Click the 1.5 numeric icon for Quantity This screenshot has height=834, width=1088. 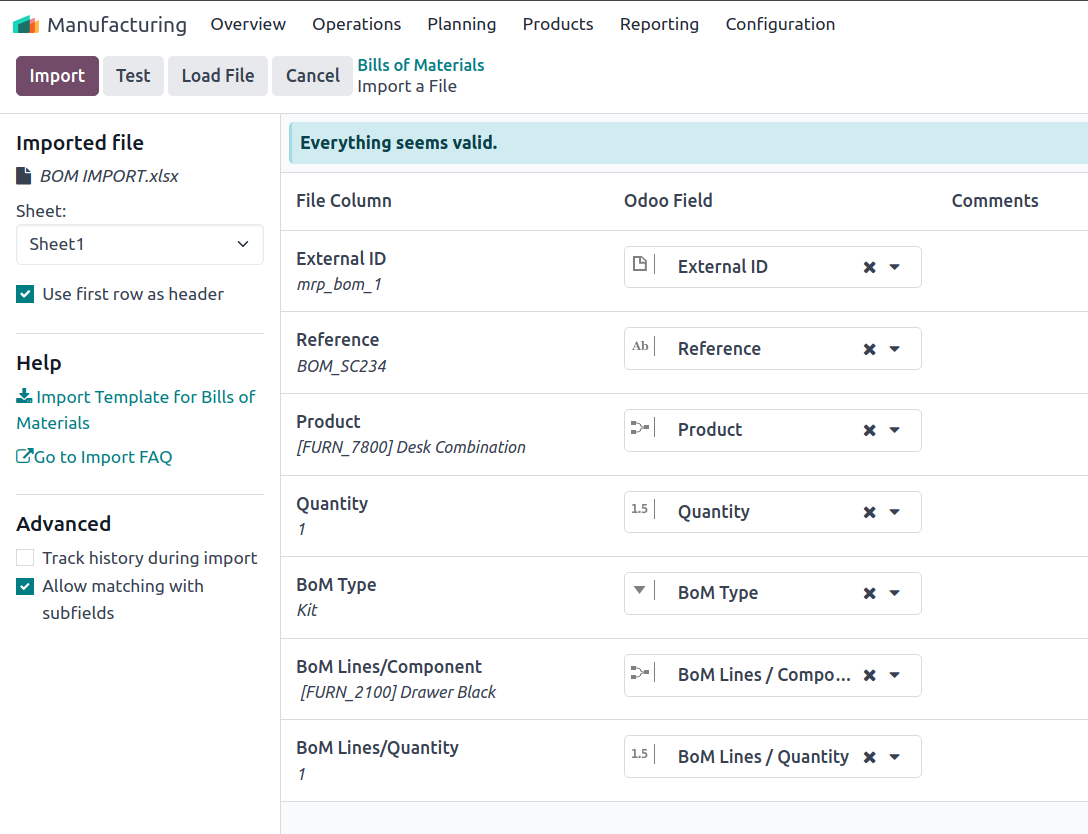(x=639, y=509)
